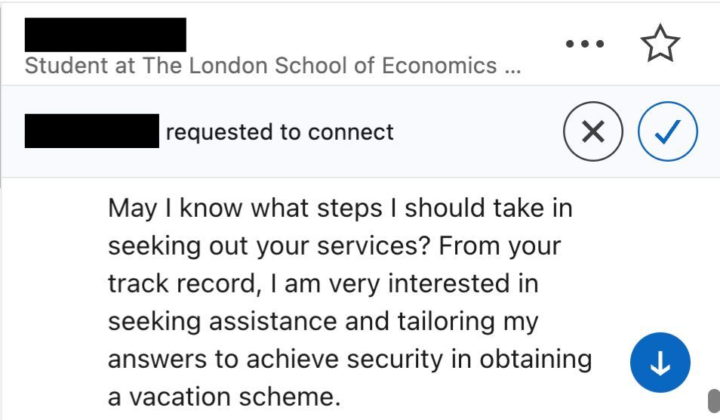720x420 pixels.
Task: Star this conversation
Action: coord(659,43)
